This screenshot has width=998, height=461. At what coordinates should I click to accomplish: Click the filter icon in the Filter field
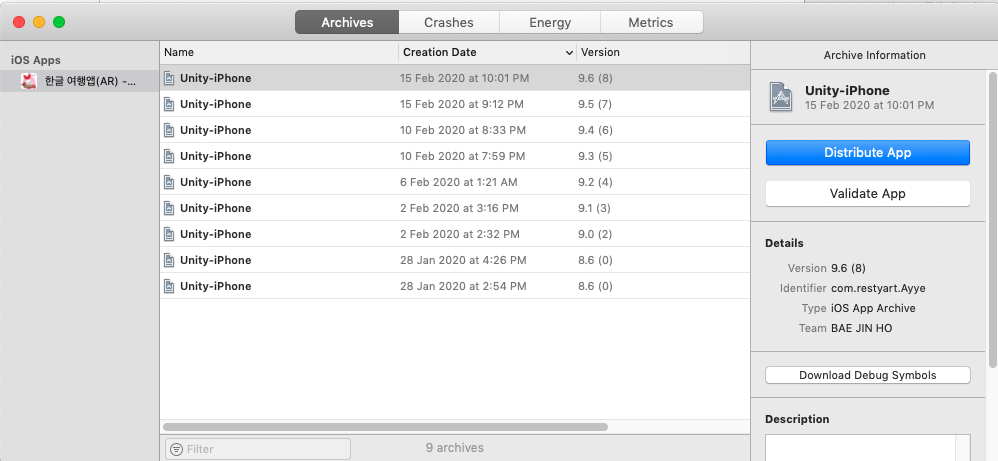pos(176,449)
